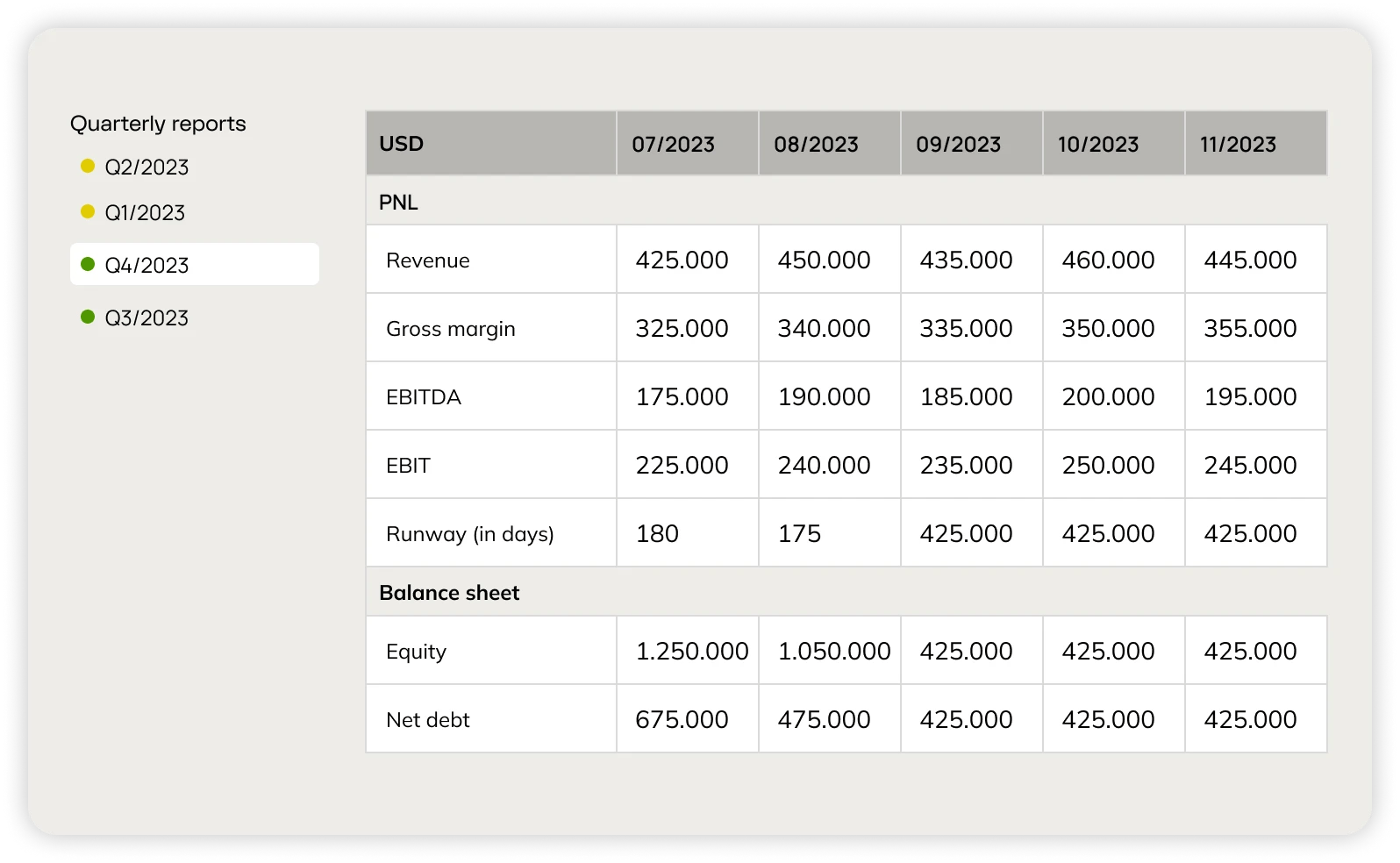Click the yellow status dot beside Q2/2023

pyautogui.click(x=88, y=166)
